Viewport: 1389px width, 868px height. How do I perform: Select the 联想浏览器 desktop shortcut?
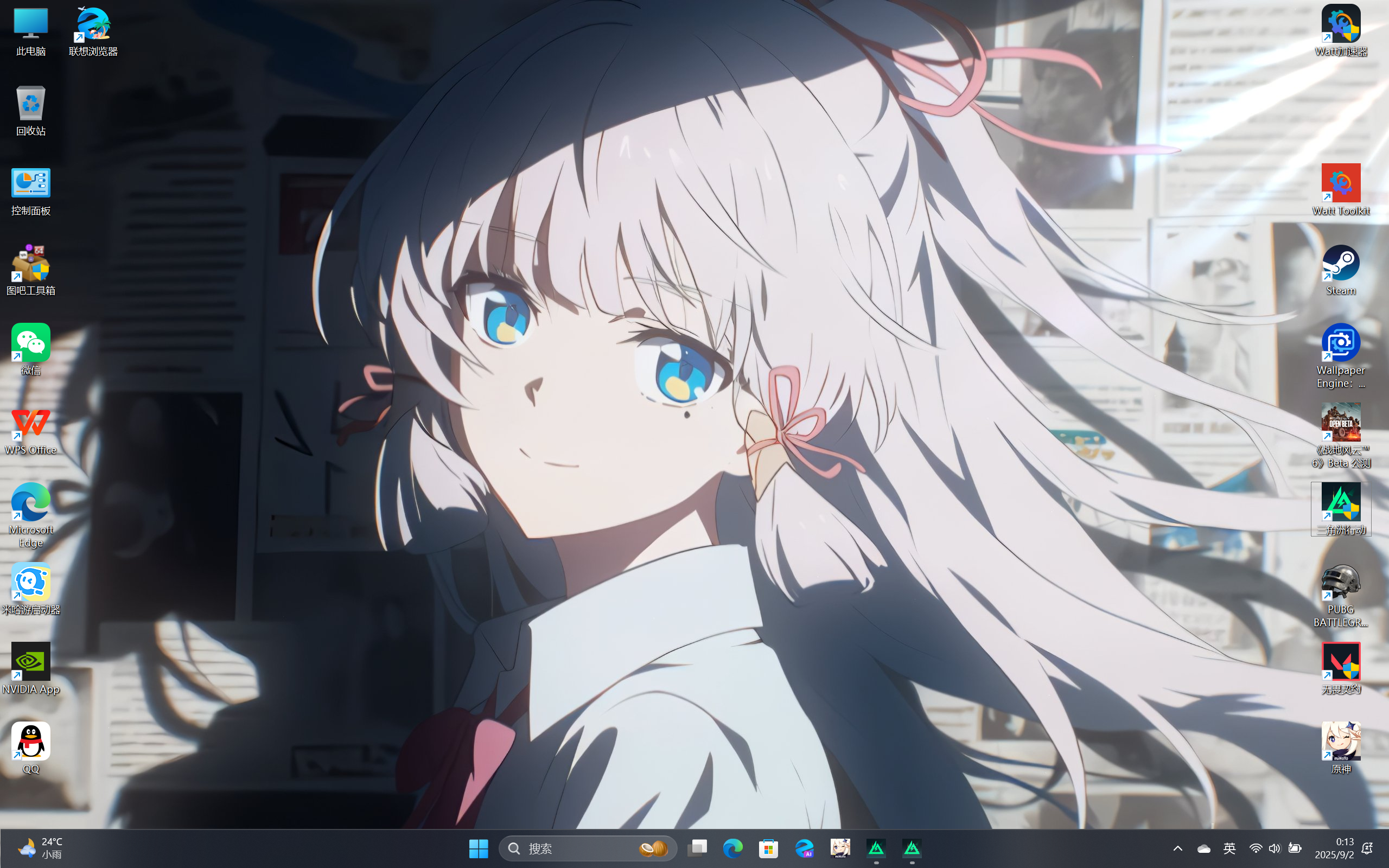pyautogui.click(x=93, y=32)
